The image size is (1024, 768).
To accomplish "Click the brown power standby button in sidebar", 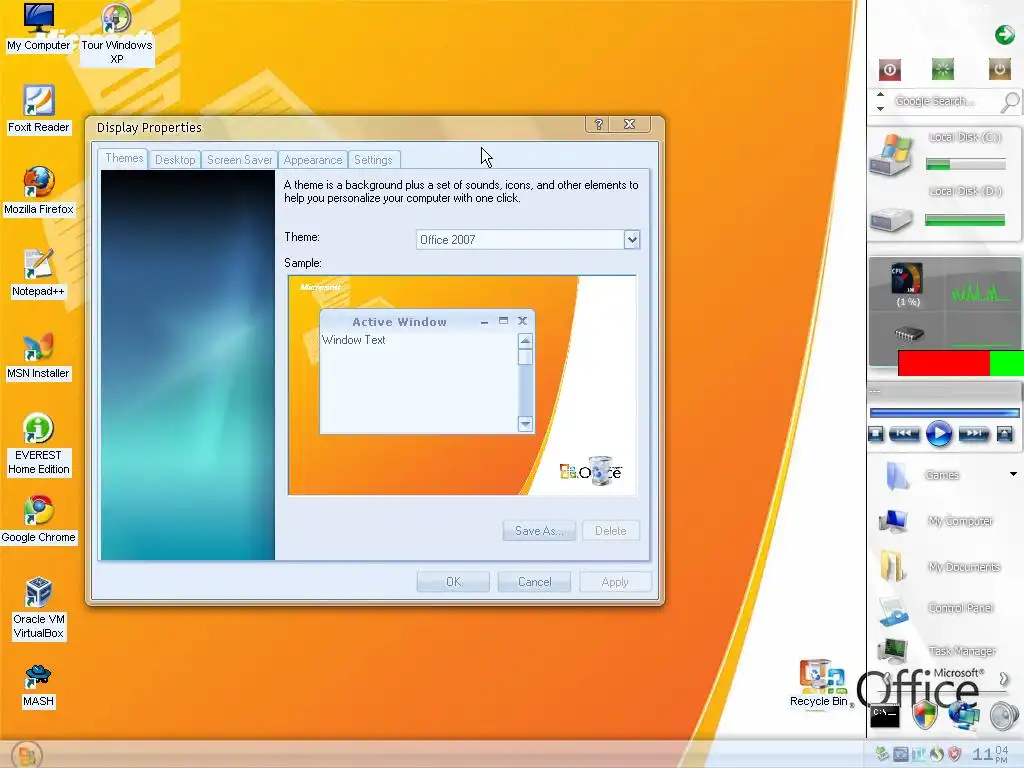I will pyautogui.click(x=999, y=69).
